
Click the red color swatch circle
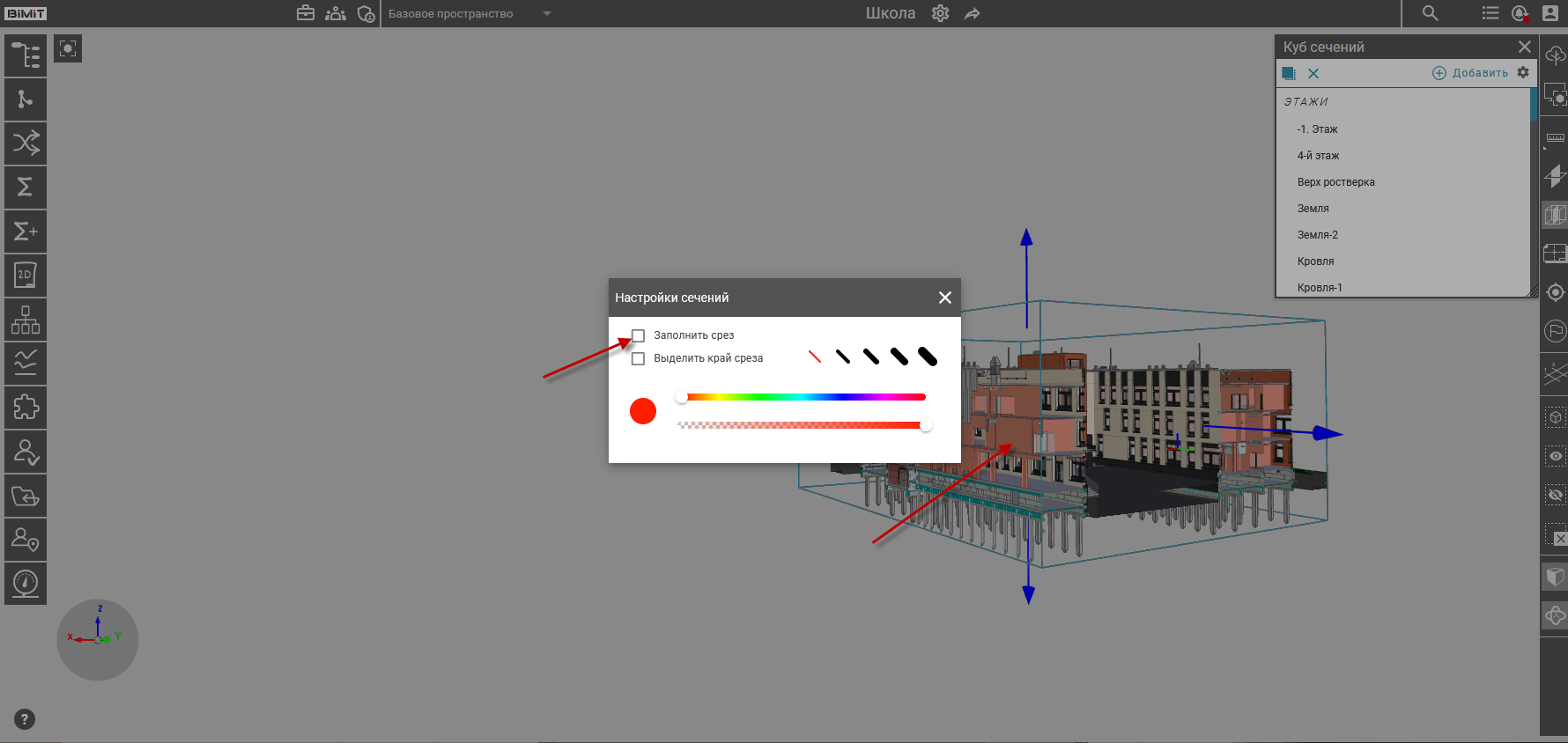click(643, 411)
